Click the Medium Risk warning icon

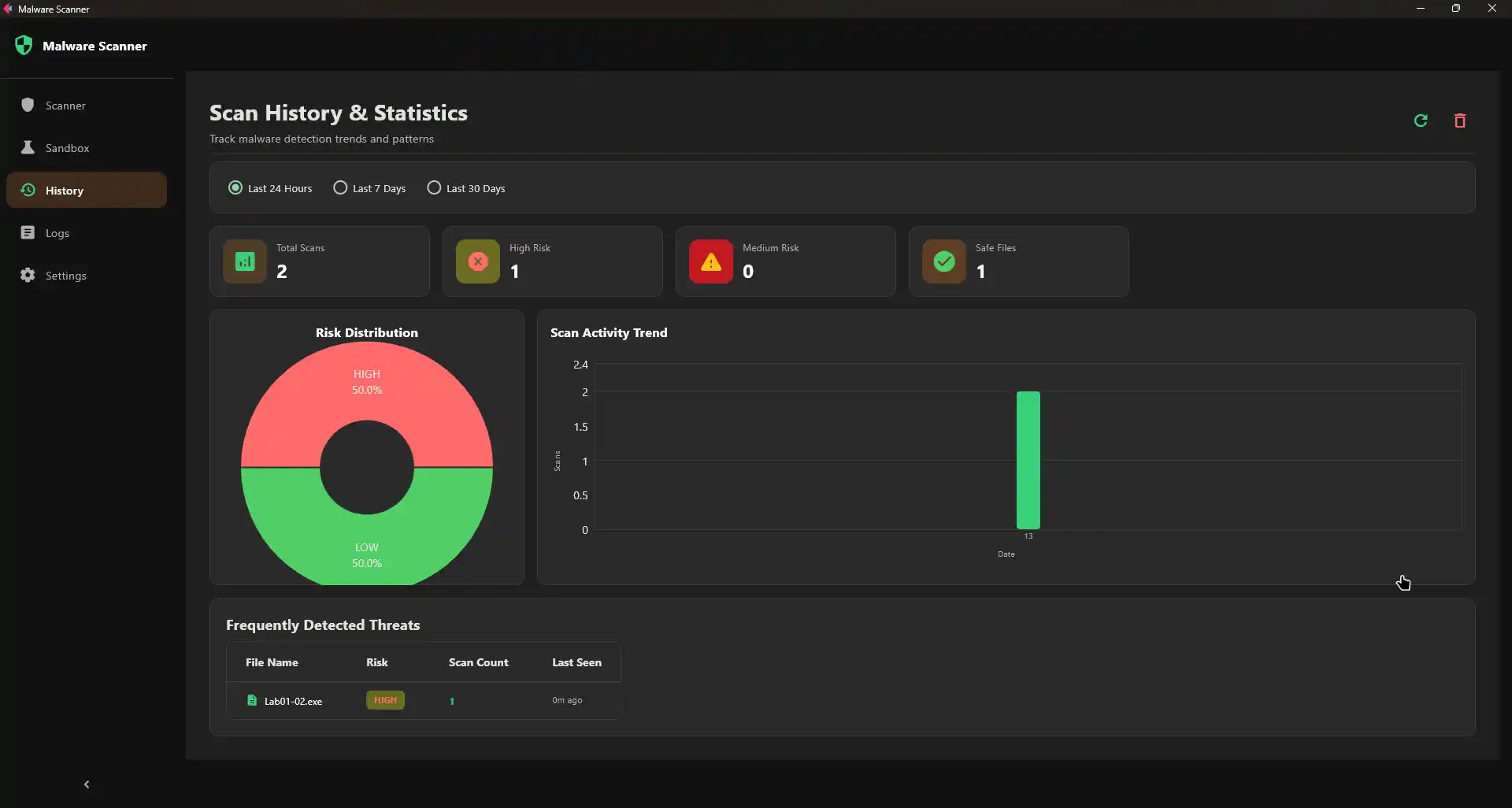[x=710, y=261]
